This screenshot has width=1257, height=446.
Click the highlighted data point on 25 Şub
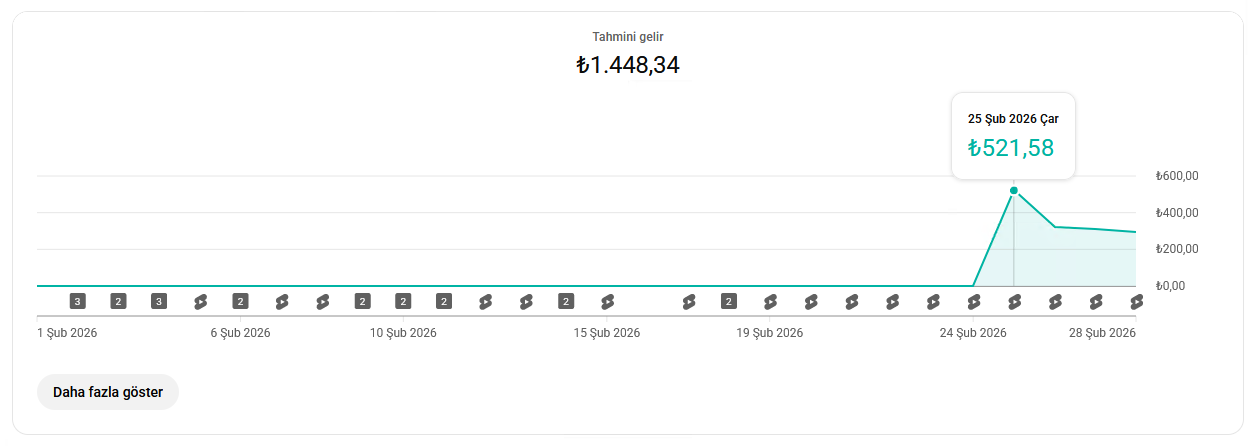[x=1014, y=190]
